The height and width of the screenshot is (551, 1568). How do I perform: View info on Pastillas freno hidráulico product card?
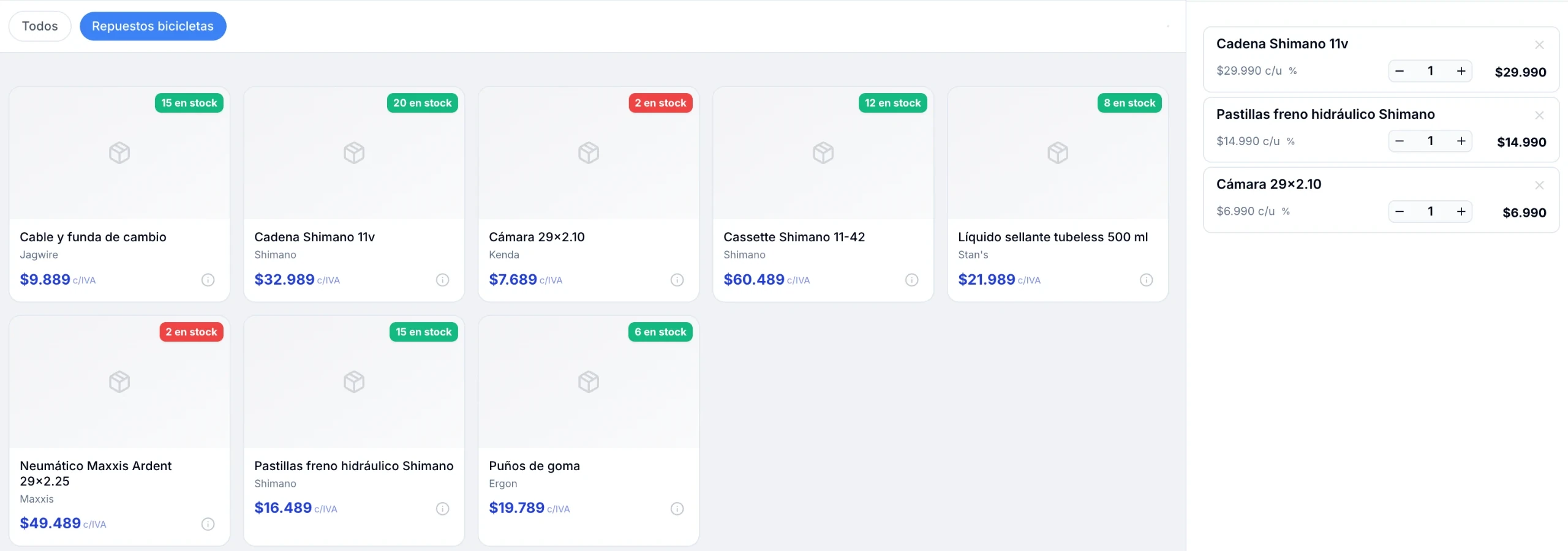pyautogui.click(x=443, y=509)
